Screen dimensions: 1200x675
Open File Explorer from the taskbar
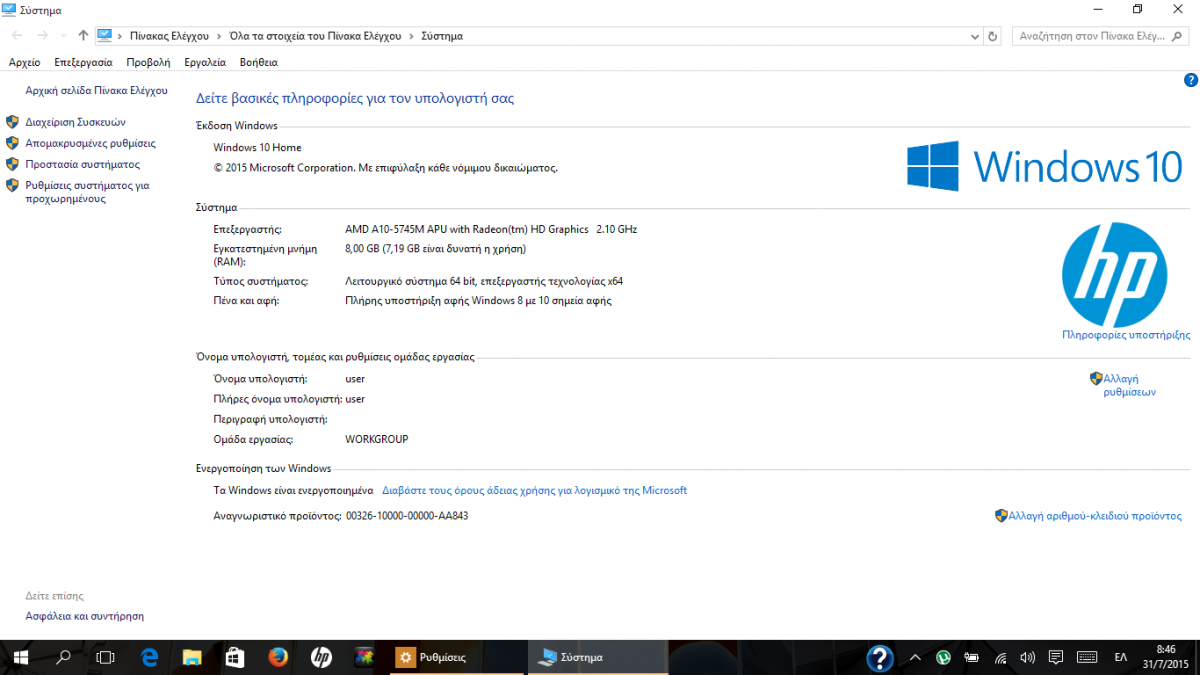[x=192, y=657]
